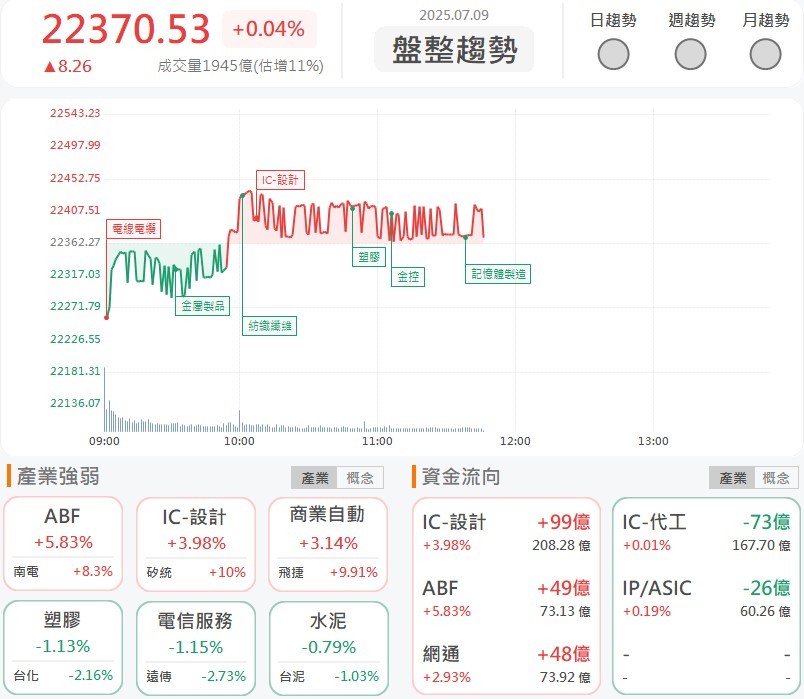Click IC-設計 +99億 in the fund inflow list
This screenshot has width=804, height=699.
[x=506, y=533]
